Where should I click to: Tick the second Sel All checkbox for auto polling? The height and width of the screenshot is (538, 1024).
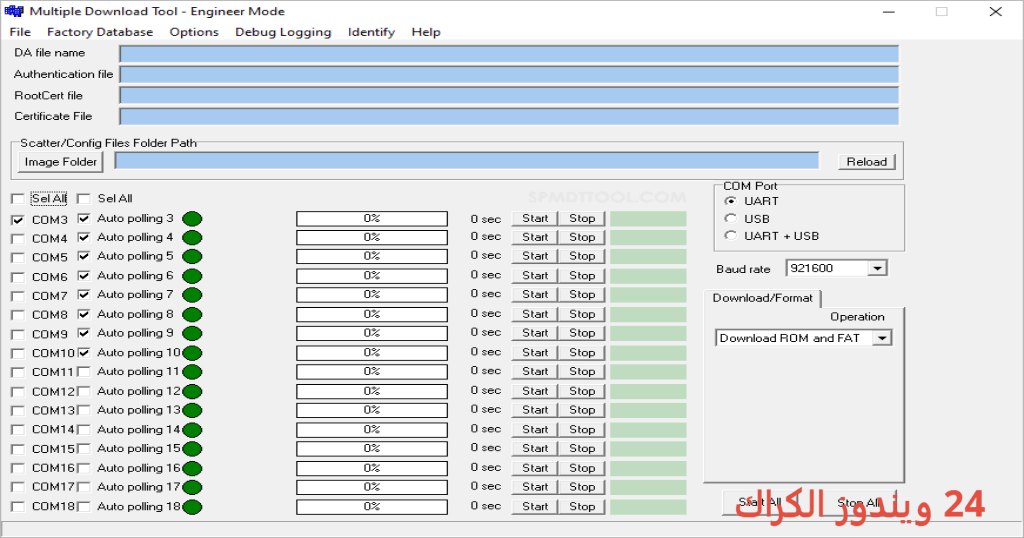pyautogui.click(x=84, y=198)
